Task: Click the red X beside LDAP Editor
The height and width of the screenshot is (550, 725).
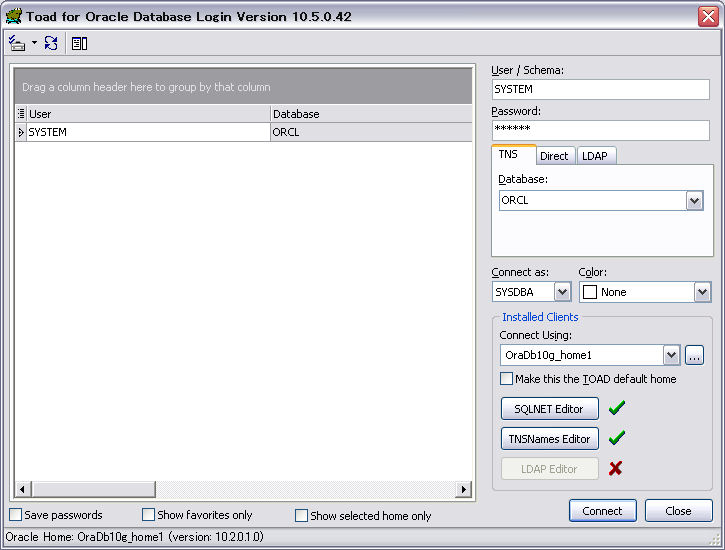Action: click(615, 468)
